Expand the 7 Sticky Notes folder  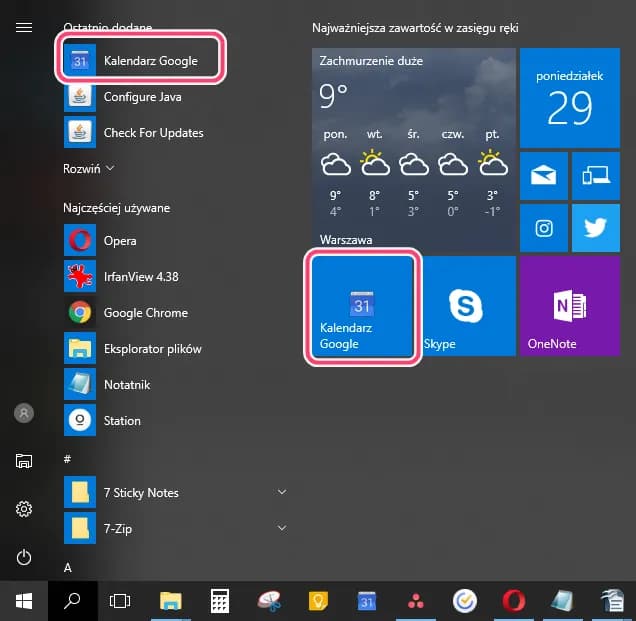(282, 492)
